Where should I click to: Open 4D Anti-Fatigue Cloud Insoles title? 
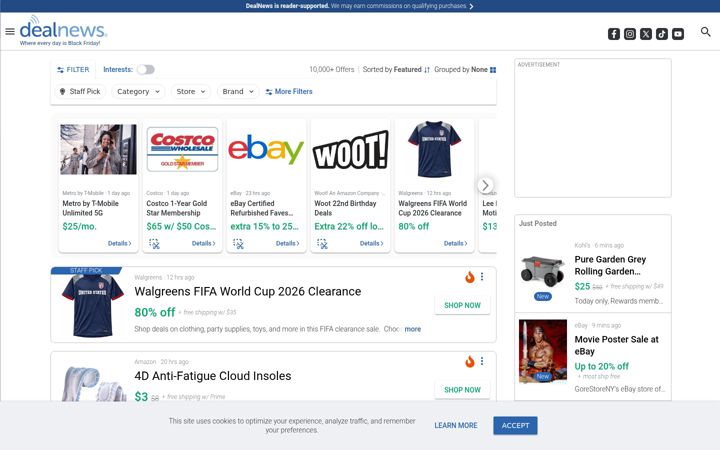click(x=213, y=376)
